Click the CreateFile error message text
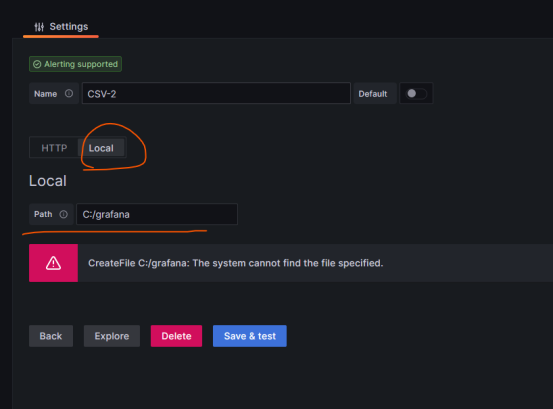This screenshot has height=409, width=553. (x=236, y=263)
